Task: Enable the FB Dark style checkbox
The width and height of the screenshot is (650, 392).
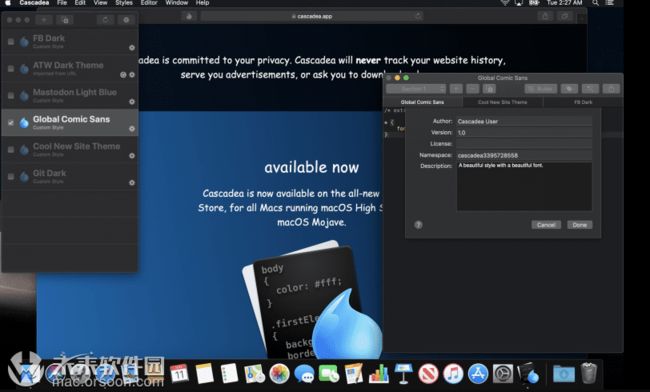Action: tap(11, 42)
